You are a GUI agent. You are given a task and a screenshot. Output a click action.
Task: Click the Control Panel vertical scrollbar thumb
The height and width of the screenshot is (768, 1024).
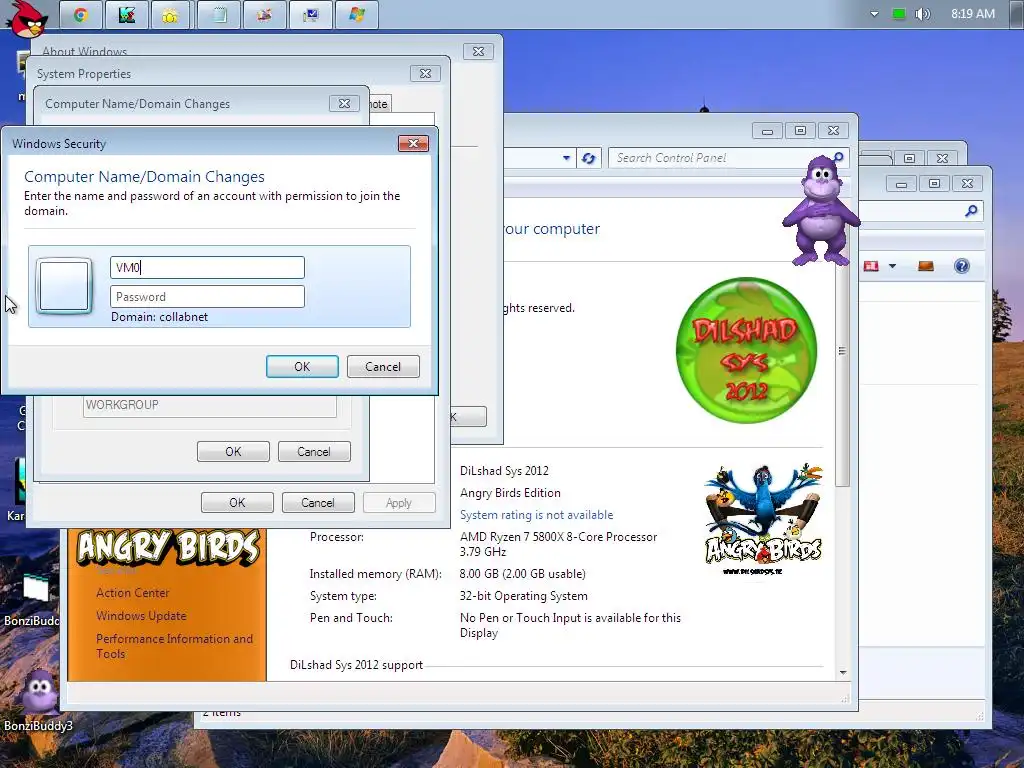tap(842, 351)
